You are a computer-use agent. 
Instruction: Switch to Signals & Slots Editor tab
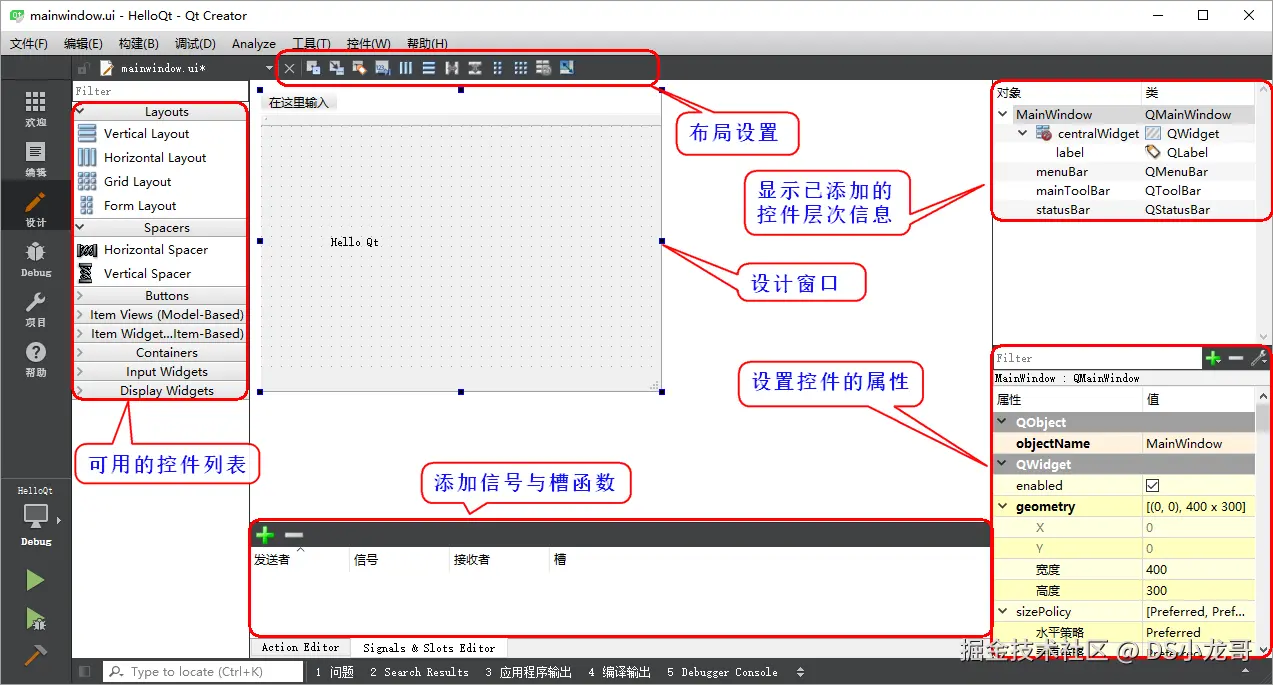(429, 648)
